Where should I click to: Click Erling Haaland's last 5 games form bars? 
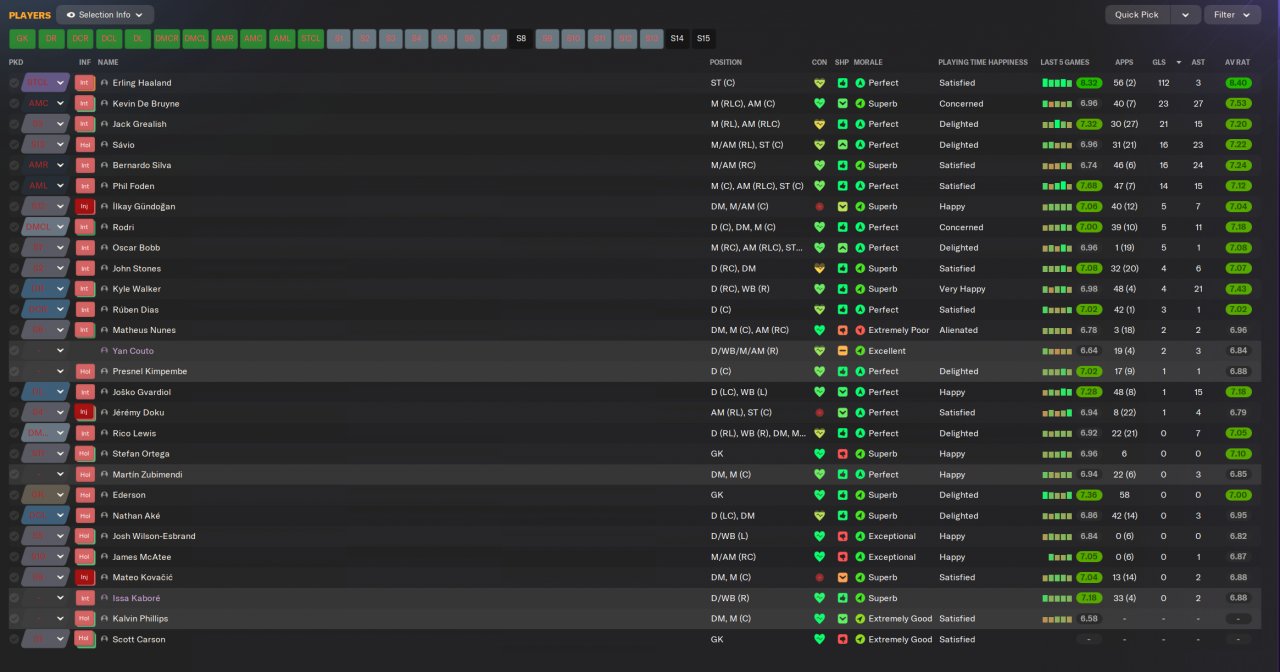[1057, 83]
